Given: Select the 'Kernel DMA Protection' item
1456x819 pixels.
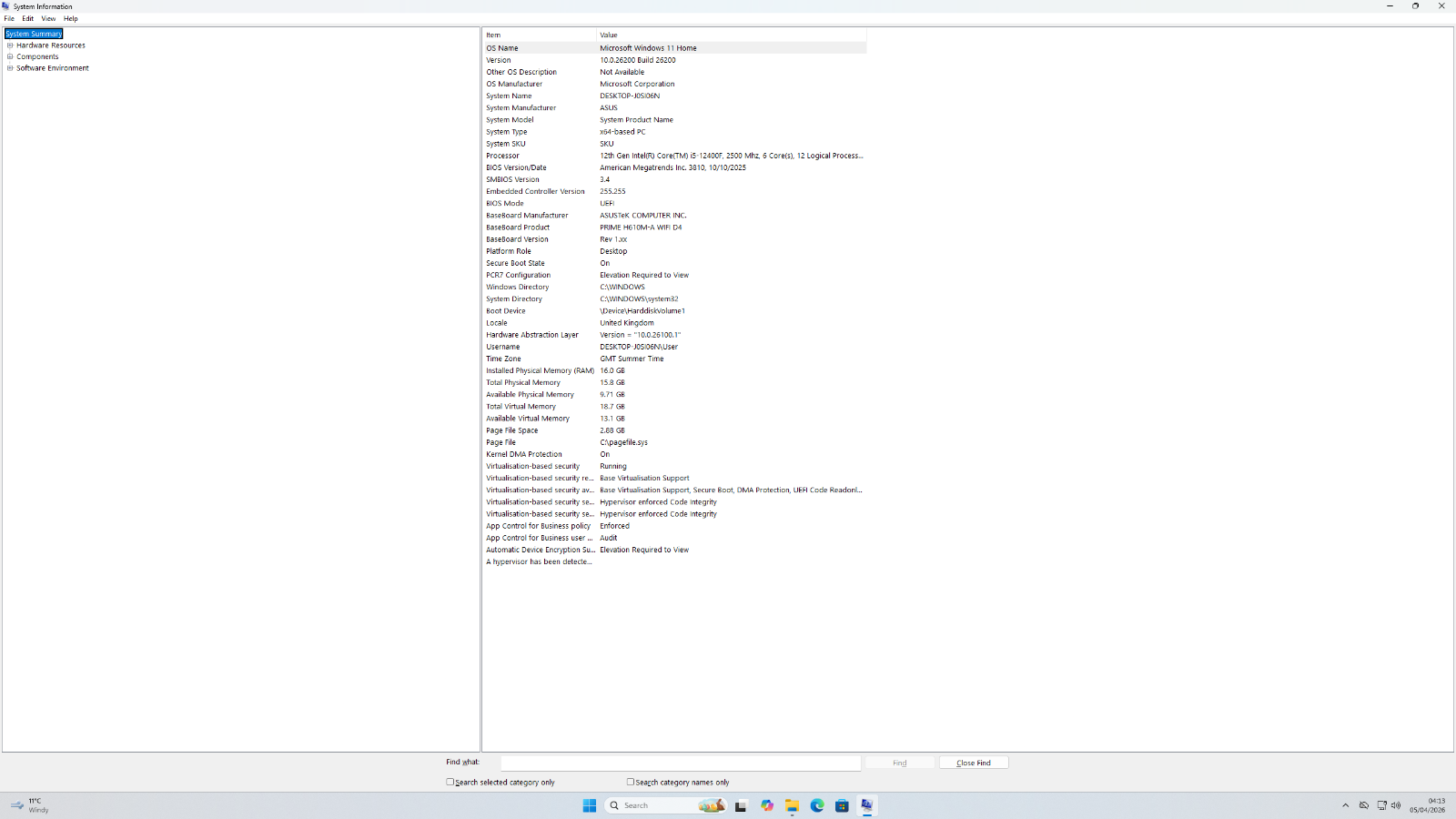Looking at the screenshot, I should coord(524,454).
